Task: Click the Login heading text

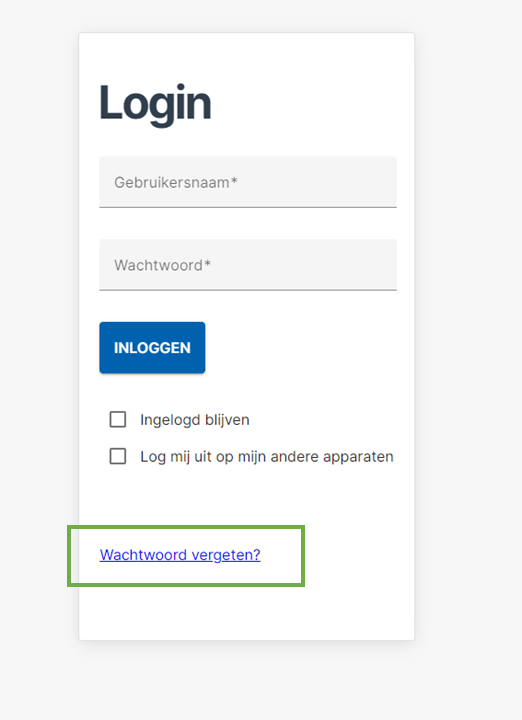Action: pyautogui.click(x=155, y=104)
